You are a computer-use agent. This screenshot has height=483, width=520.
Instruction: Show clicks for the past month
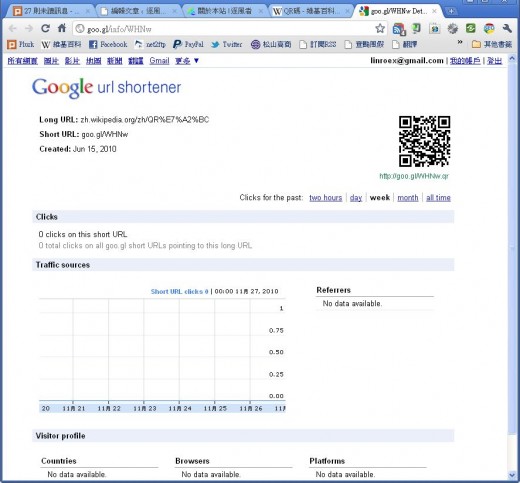[408, 198]
